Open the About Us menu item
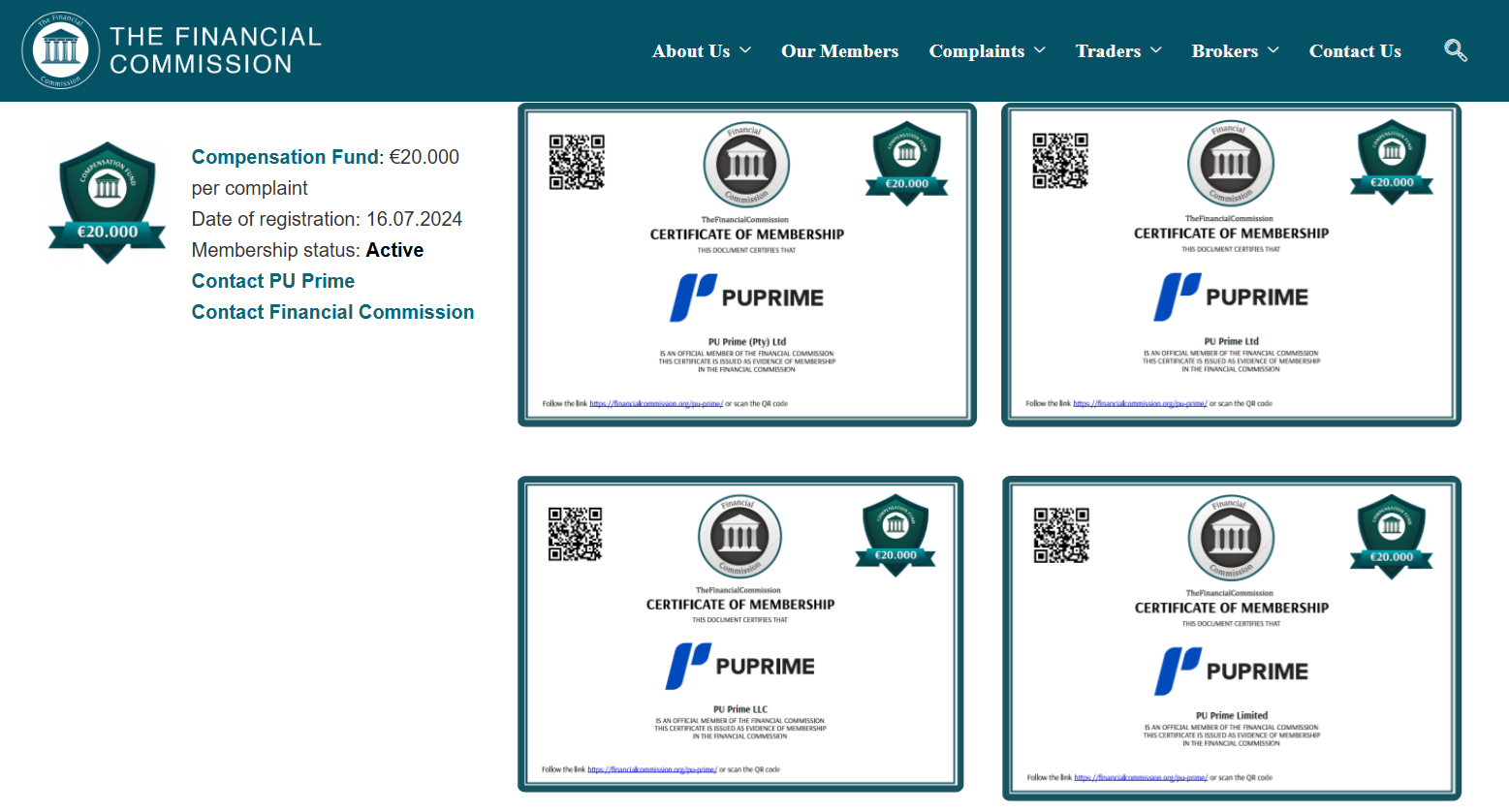The image size is (1509, 812). (x=691, y=51)
